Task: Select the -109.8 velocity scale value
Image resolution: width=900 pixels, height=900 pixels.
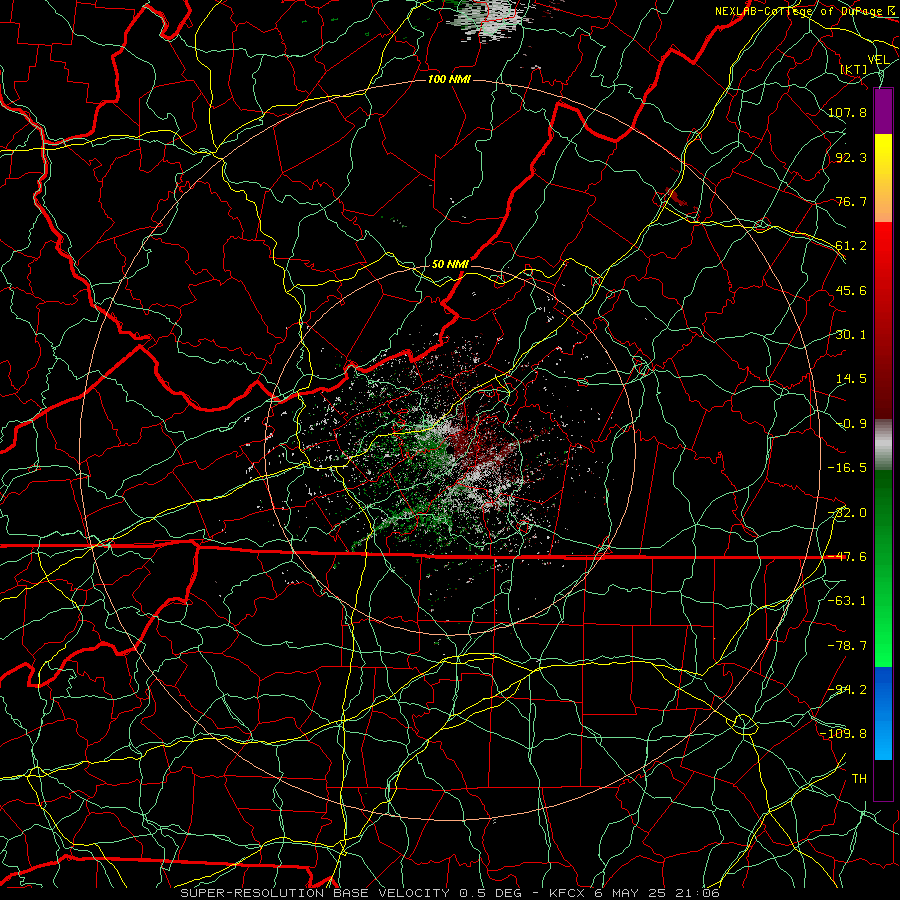Action: pyautogui.click(x=844, y=734)
